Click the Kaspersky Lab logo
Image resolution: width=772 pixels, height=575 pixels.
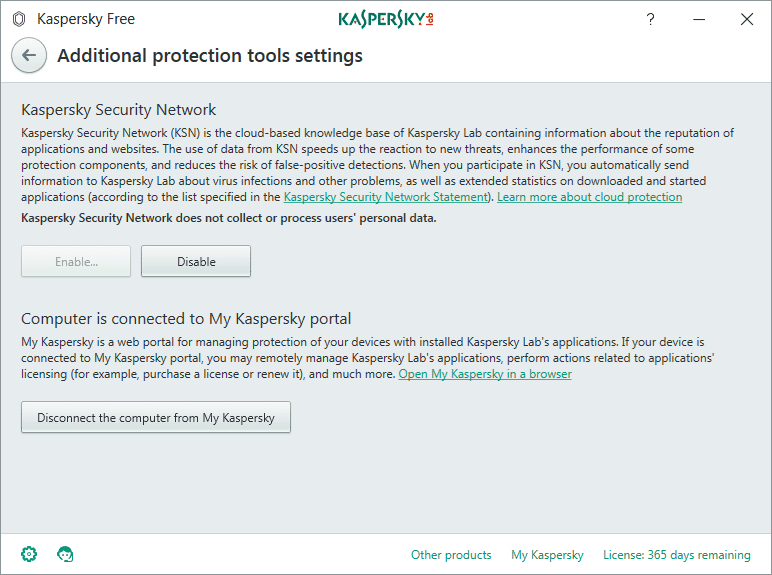pos(386,19)
